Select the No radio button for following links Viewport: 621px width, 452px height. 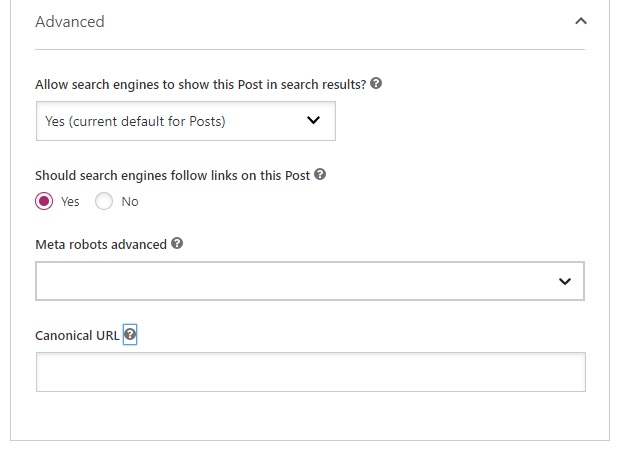pos(104,201)
